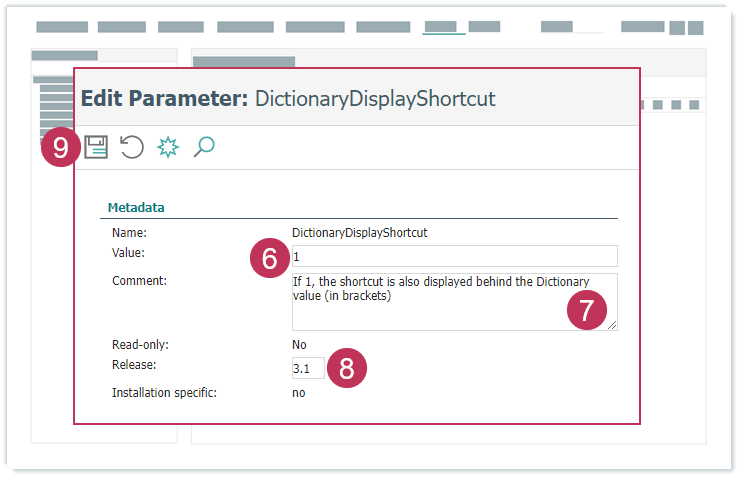Click the DictionaryDisplayShortcut name value
The image size is (741, 479).
(x=359, y=232)
